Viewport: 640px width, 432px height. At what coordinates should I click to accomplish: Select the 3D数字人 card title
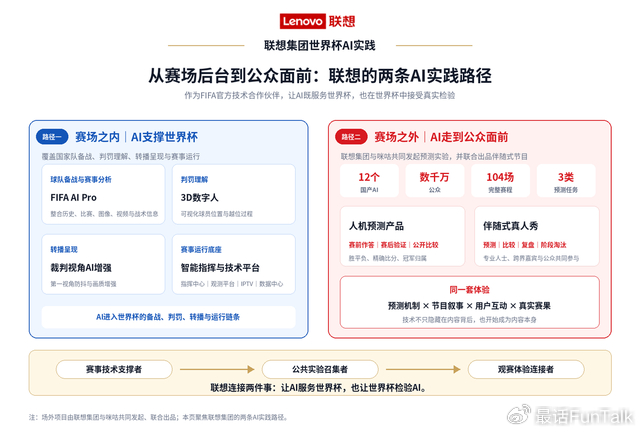point(200,198)
